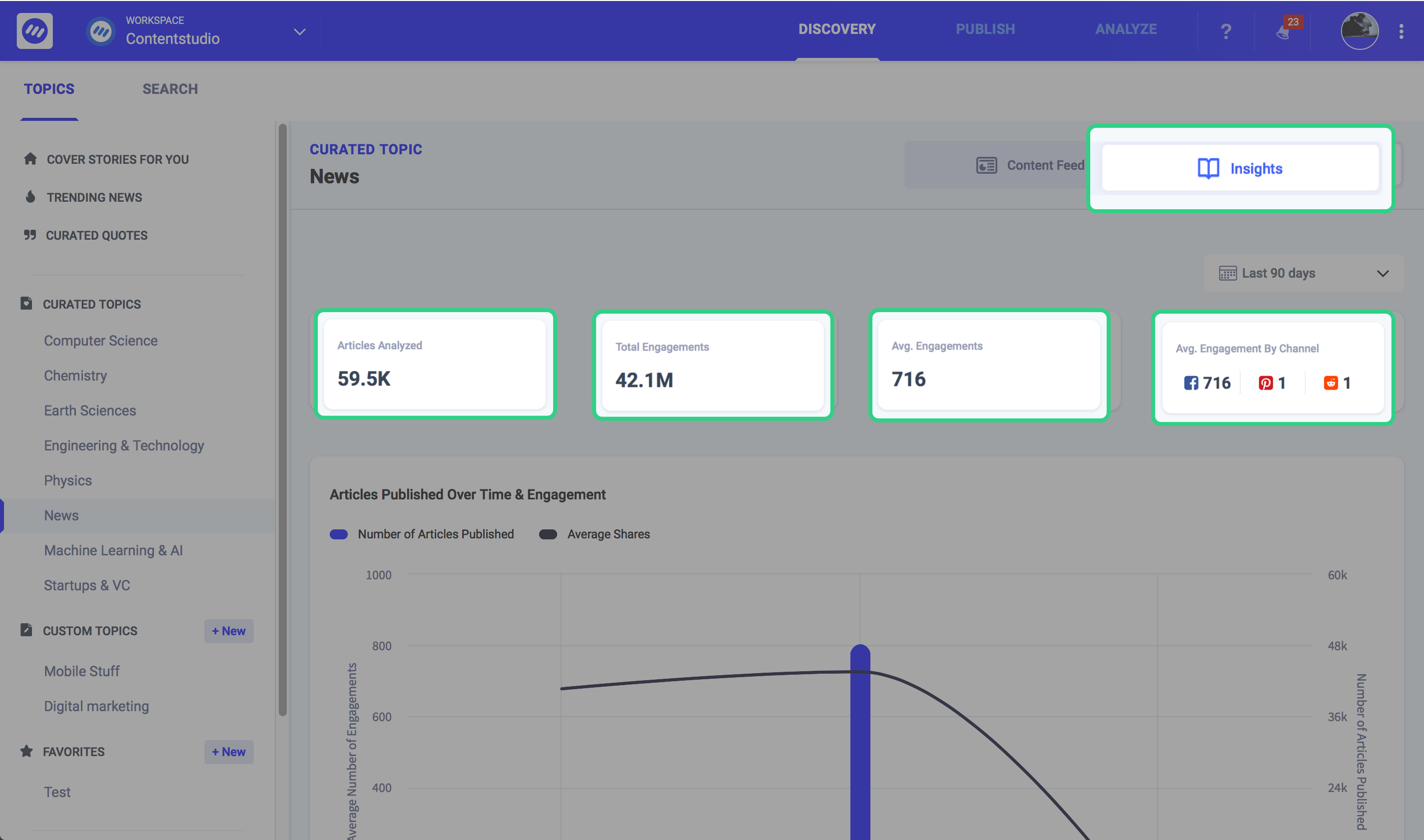Open Machine Learning & AI topic
Screen dimensions: 1424x840
[x=113, y=551]
